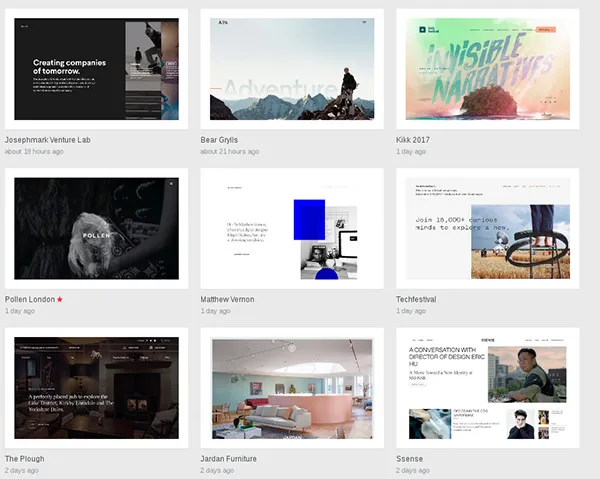Screen dimensions: 600x479
Task: Click the red star beside Pollen London
Action: pyautogui.click(x=60, y=299)
